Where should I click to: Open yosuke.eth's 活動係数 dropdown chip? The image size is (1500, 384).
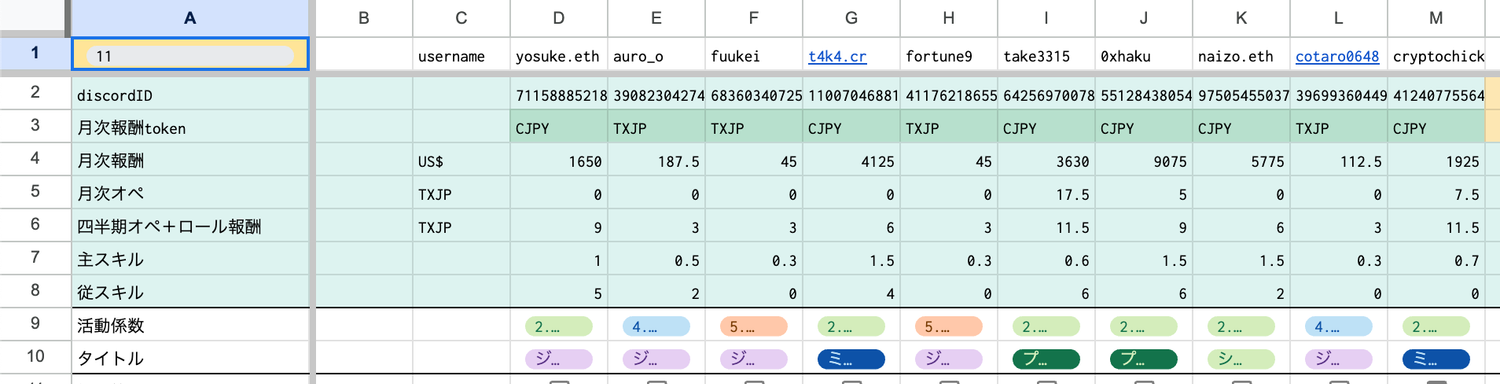point(559,326)
